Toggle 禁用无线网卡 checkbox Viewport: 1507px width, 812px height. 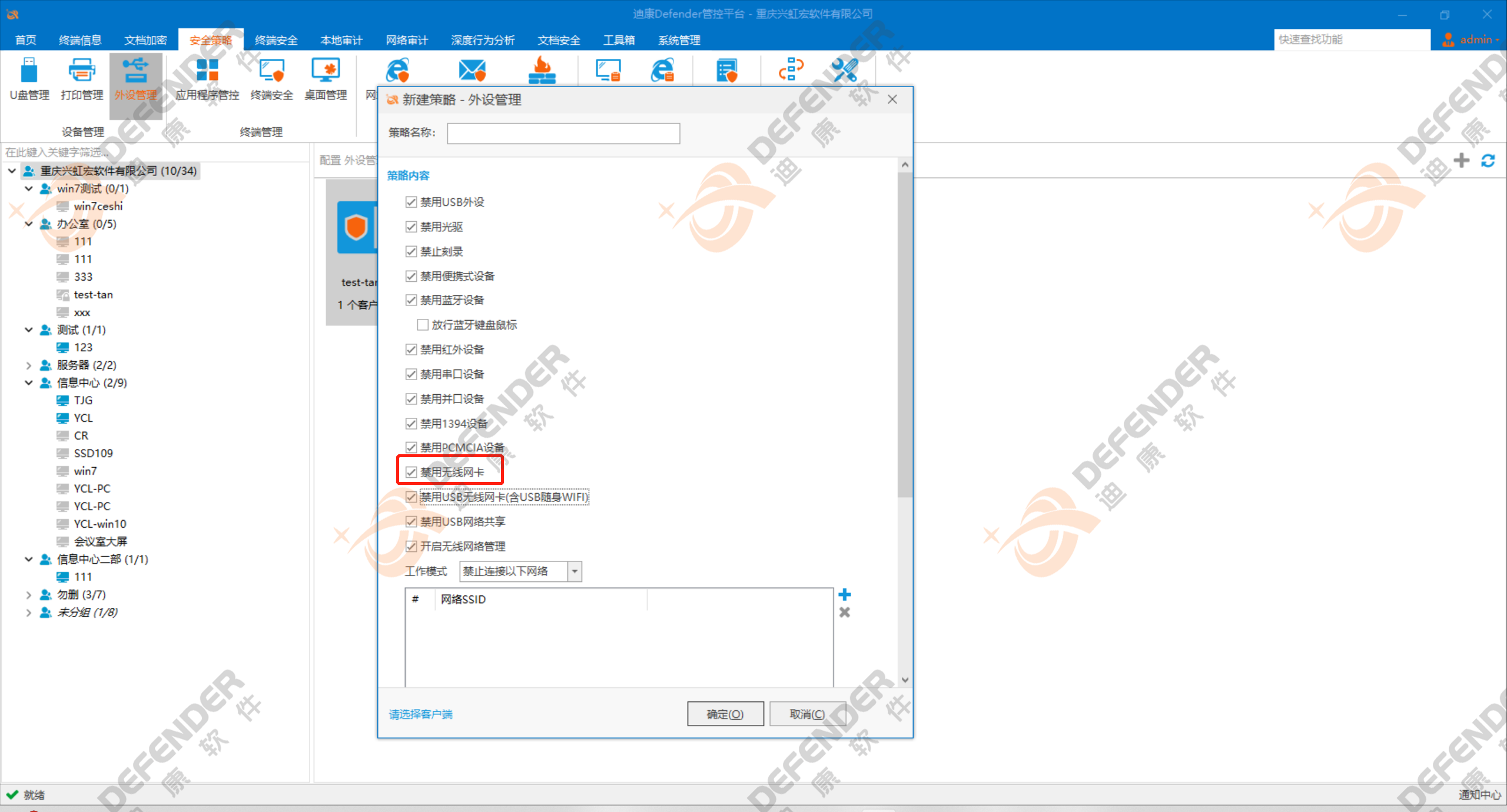click(x=411, y=472)
